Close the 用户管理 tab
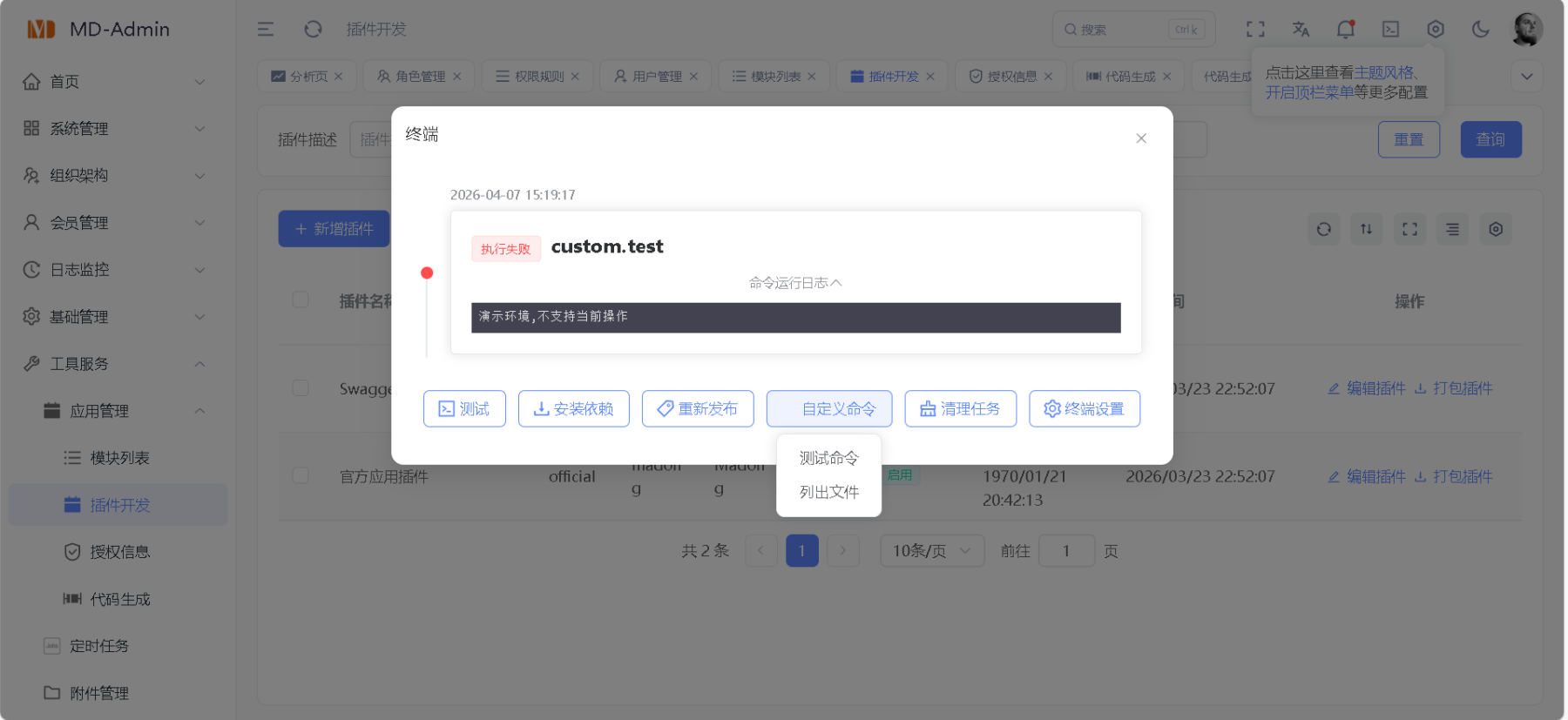 click(694, 77)
